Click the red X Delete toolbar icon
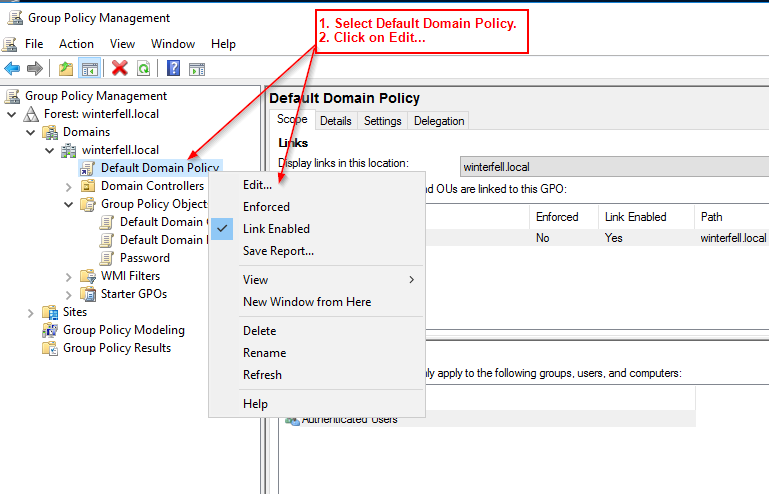Image resolution: width=769 pixels, height=494 pixels. 120,68
